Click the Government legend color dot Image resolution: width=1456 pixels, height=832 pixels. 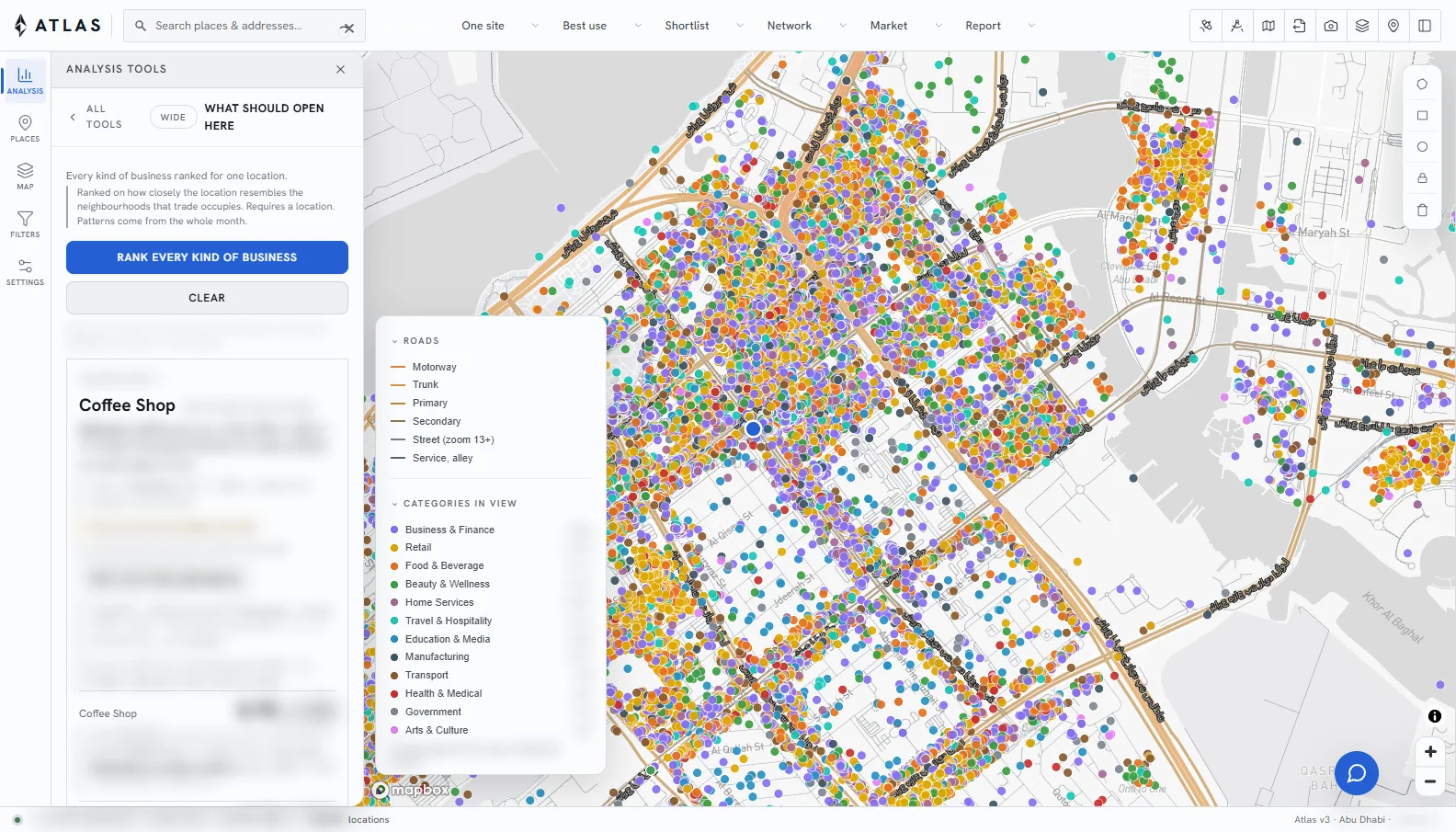394,712
